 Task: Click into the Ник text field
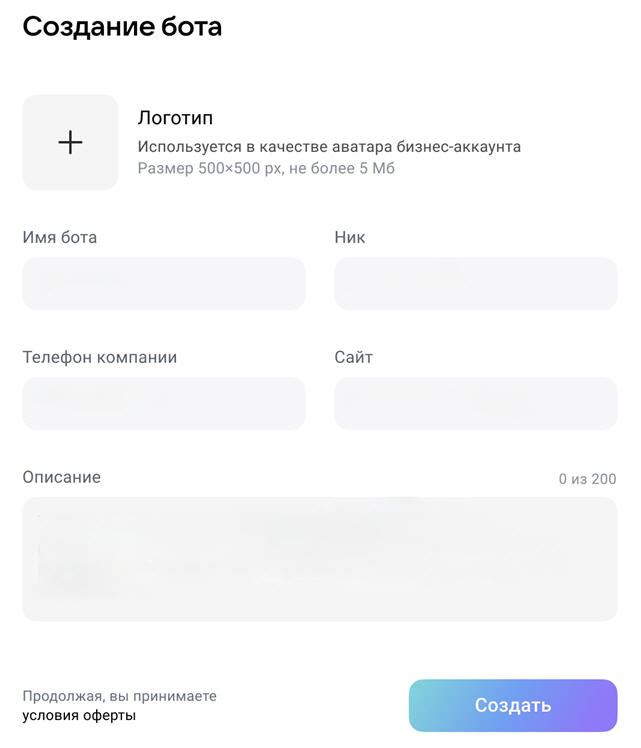coord(475,284)
